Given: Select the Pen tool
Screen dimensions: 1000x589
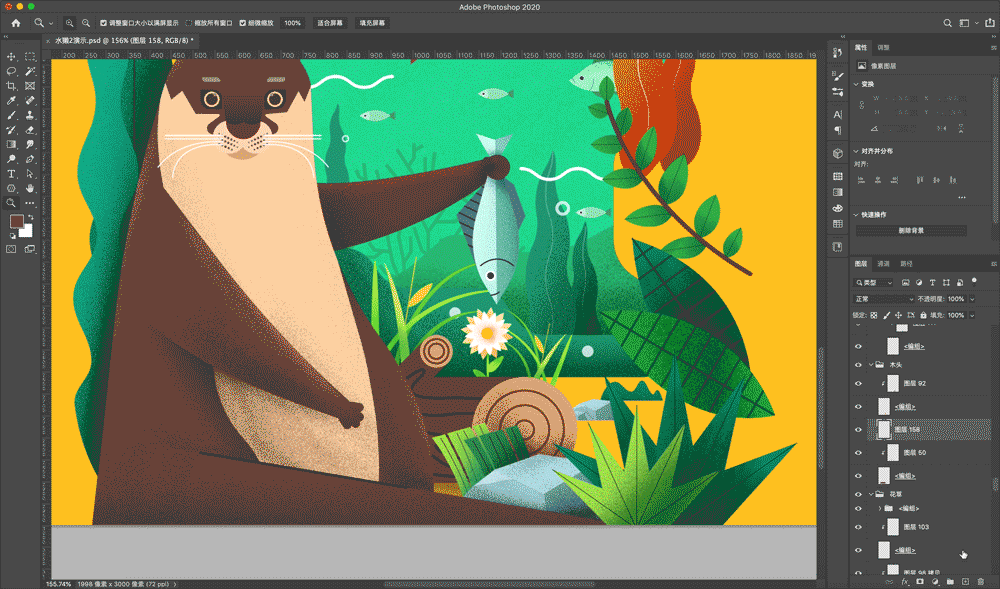Looking at the screenshot, I should pos(29,159).
